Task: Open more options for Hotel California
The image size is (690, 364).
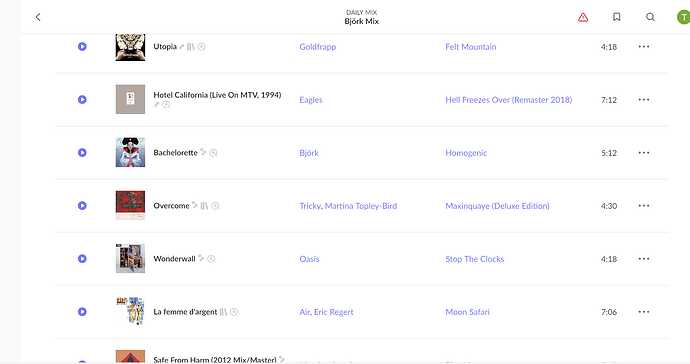Action: pyautogui.click(x=644, y=99)
